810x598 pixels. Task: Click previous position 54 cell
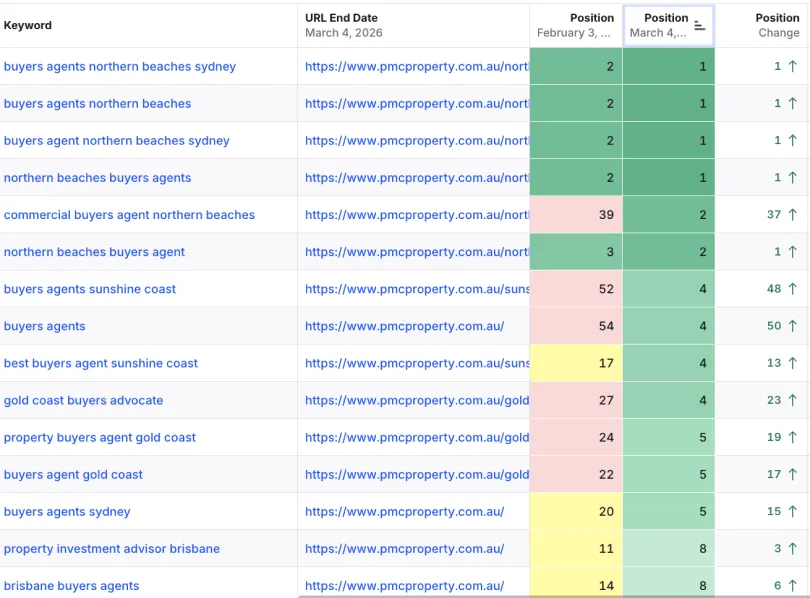576,326
